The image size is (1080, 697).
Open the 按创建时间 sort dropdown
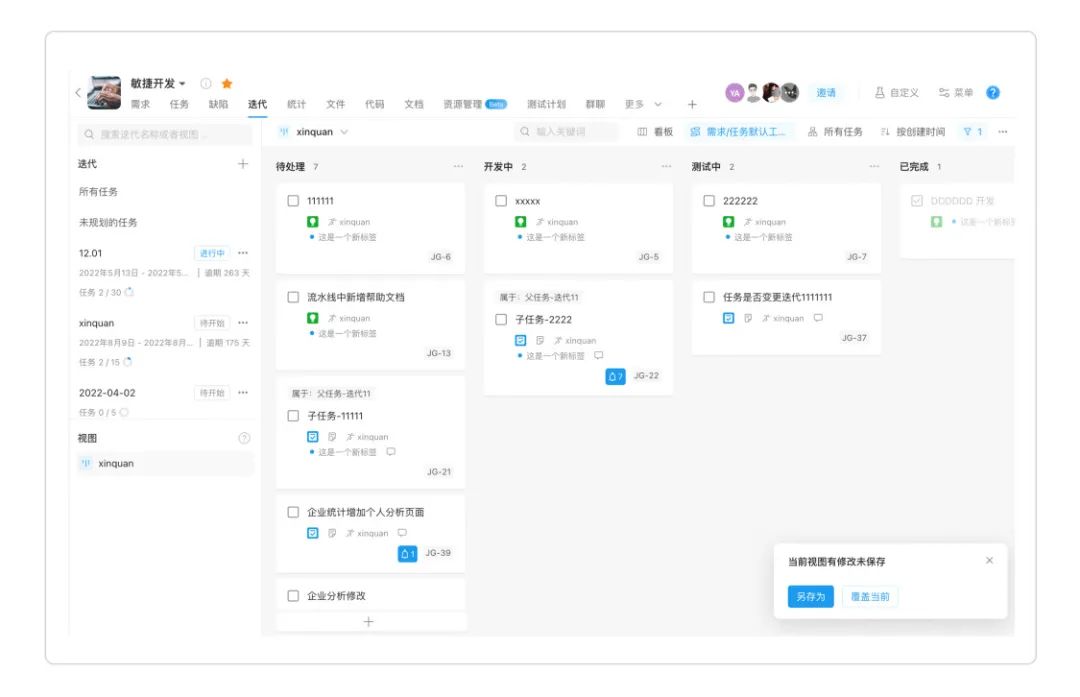(x=913, y=132)
